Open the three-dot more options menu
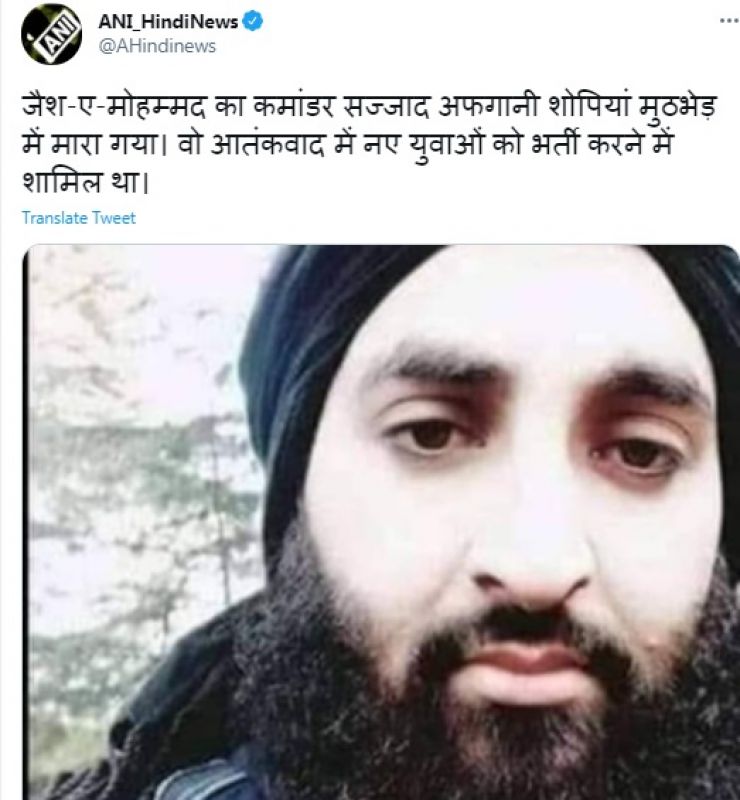This screenshot has width=740, height=800. 729,21
